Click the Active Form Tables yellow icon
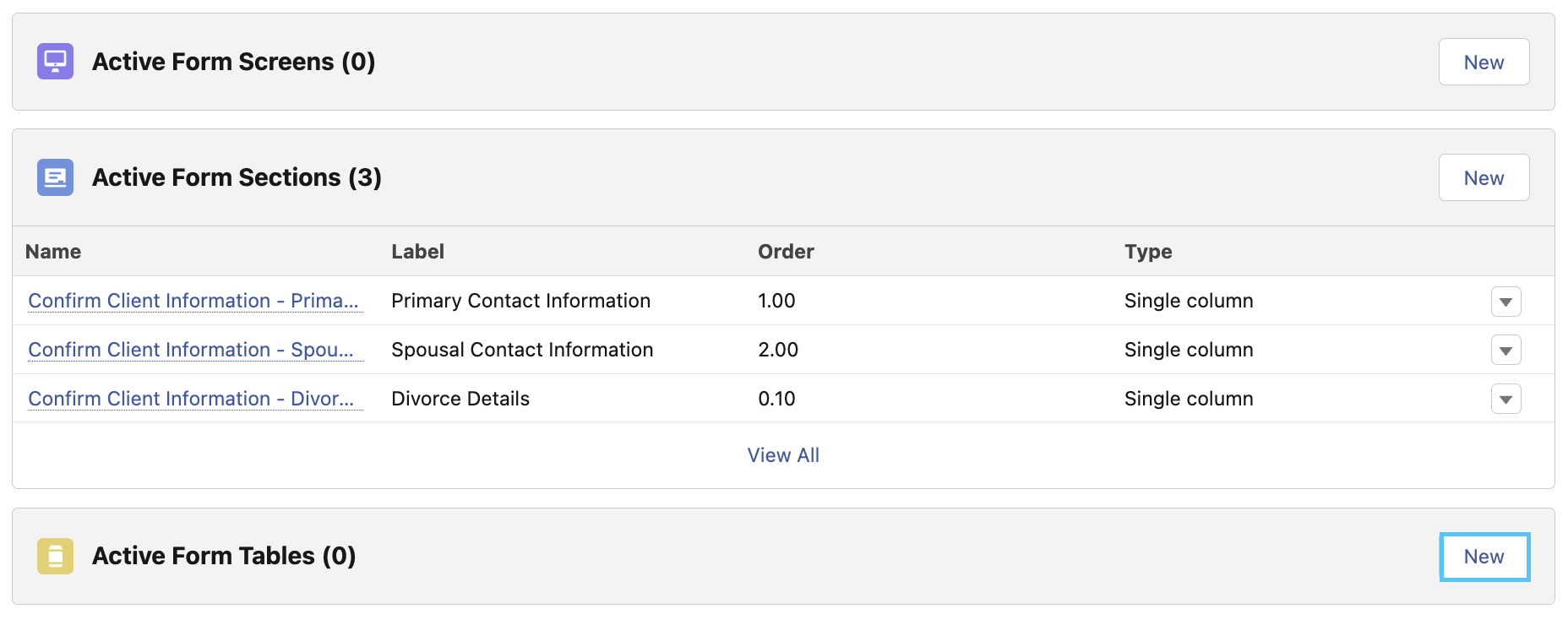 pyautogui.click(x=55, y=556)
